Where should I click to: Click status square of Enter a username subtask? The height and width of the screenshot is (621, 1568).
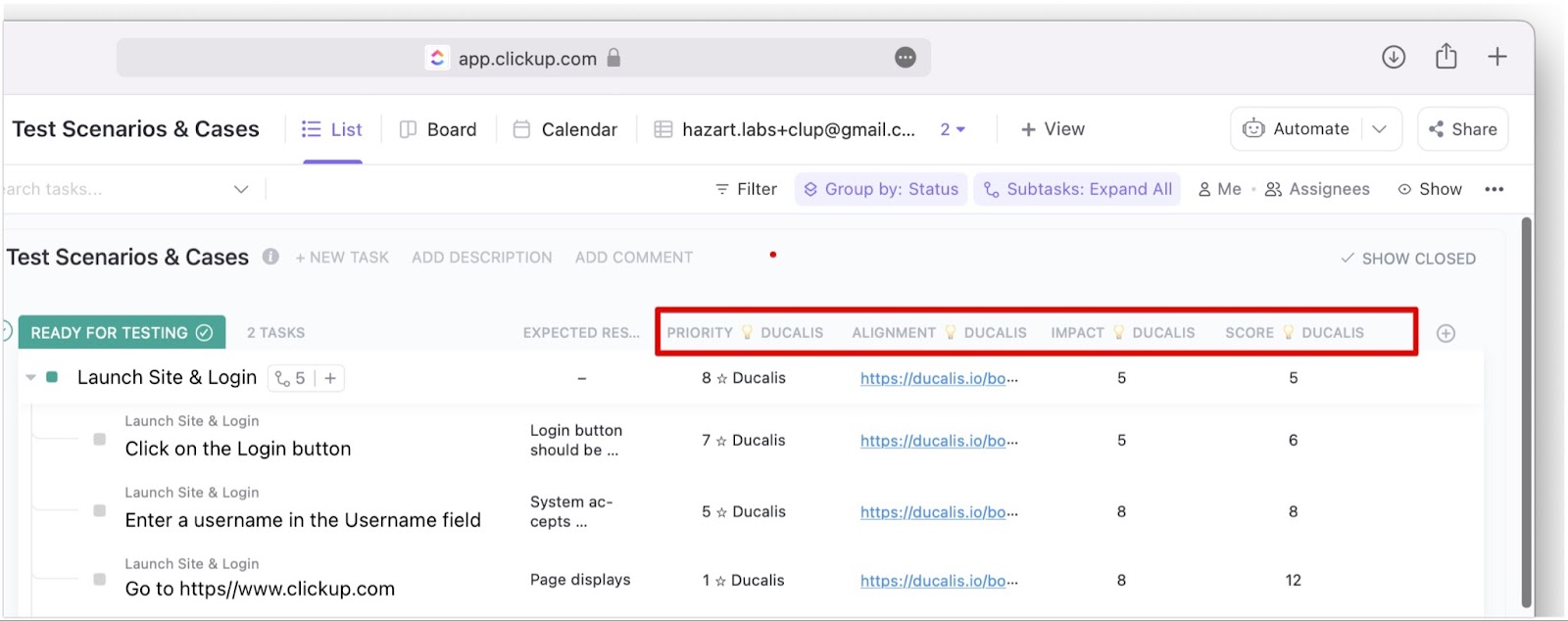99,510
